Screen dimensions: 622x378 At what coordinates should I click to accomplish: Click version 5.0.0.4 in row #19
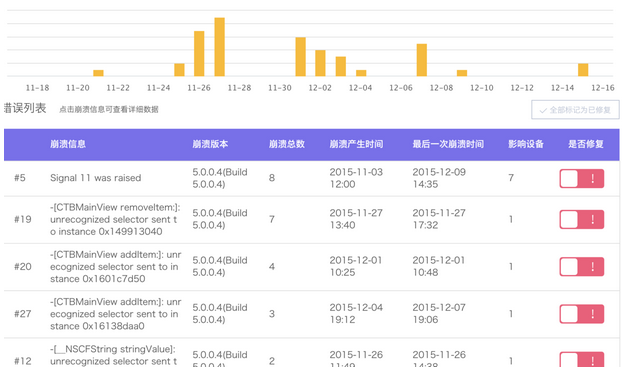tap(220, 219)
